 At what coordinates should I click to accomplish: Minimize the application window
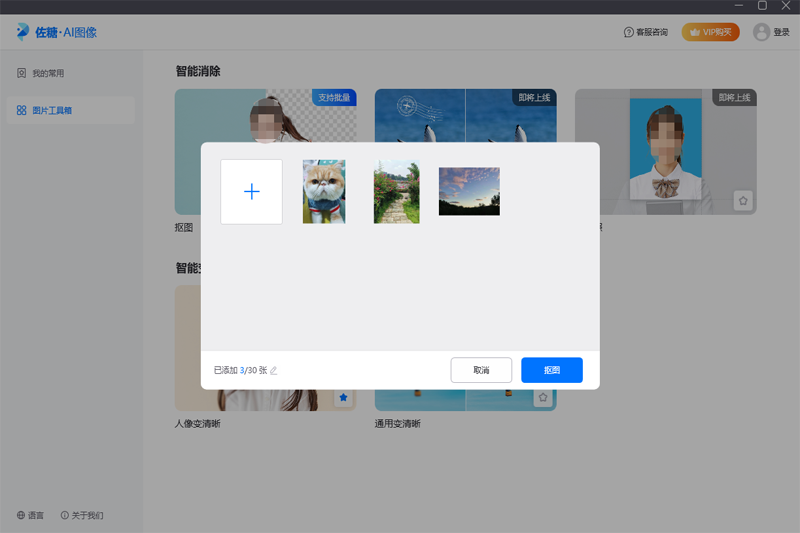pyautogui.click(x=737, y=7)
